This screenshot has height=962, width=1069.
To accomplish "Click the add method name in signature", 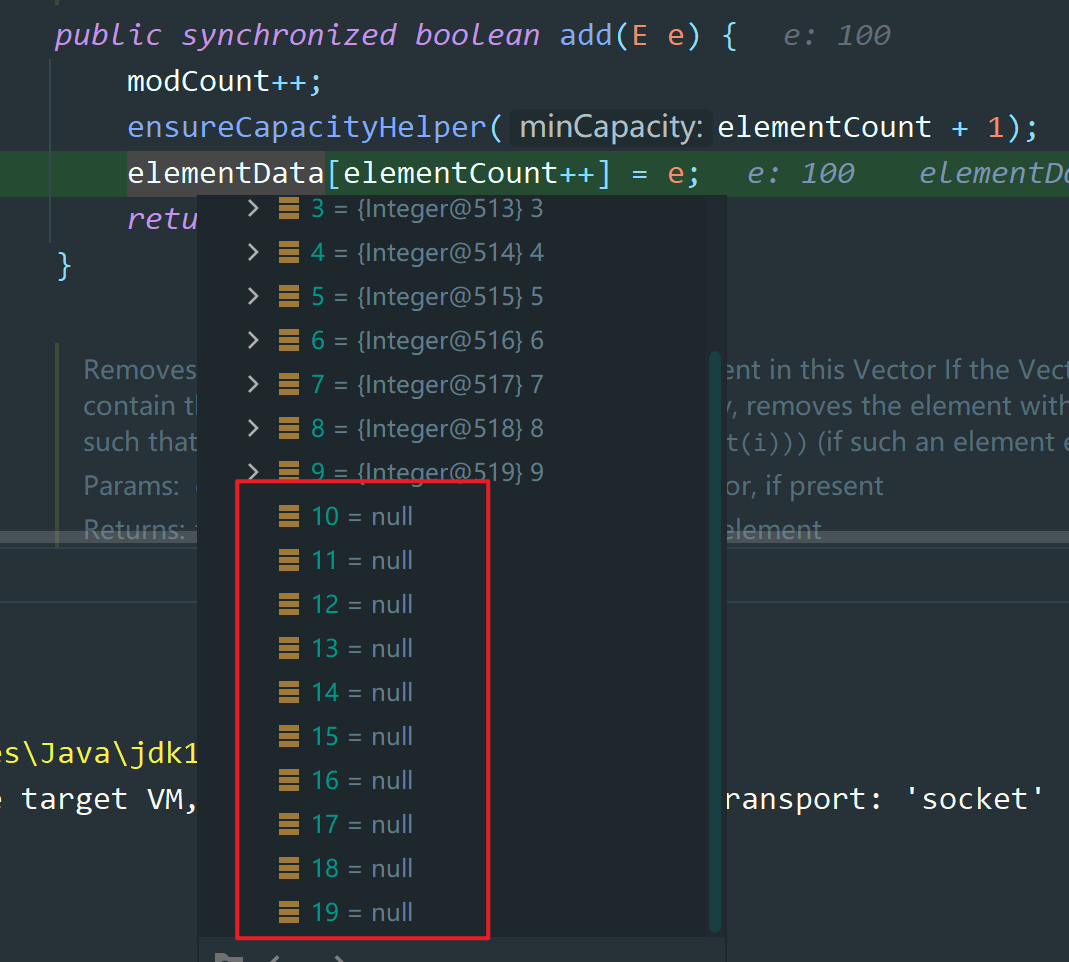I will 586,35.
